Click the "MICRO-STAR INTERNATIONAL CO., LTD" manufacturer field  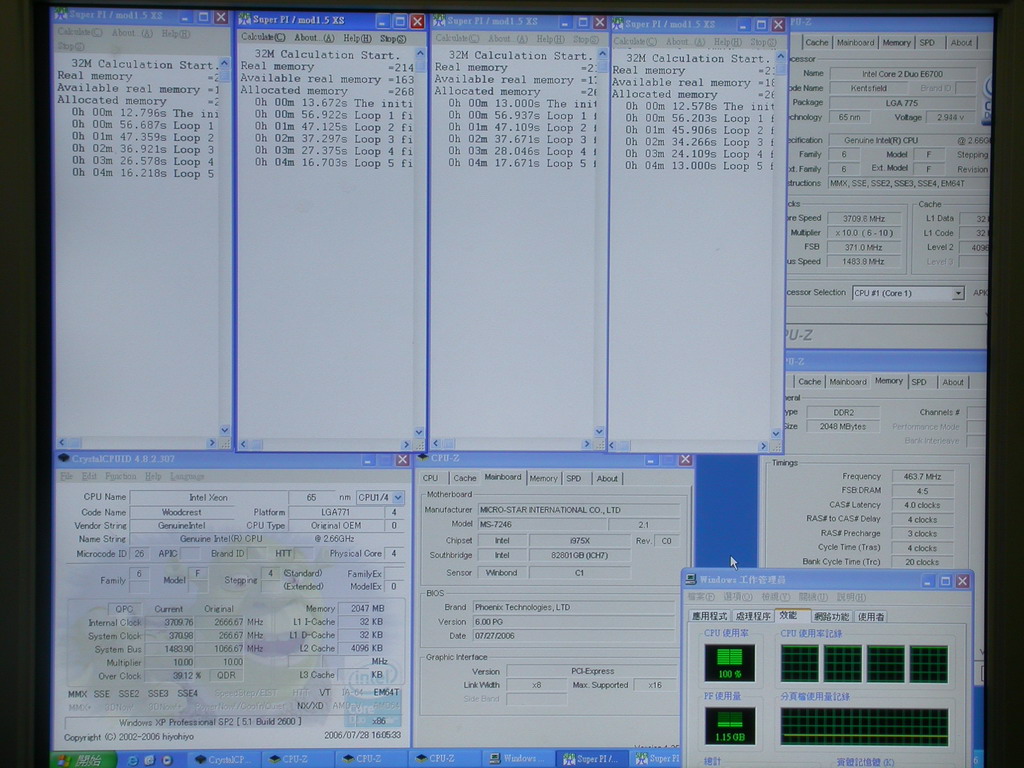[x=579, y=509]
